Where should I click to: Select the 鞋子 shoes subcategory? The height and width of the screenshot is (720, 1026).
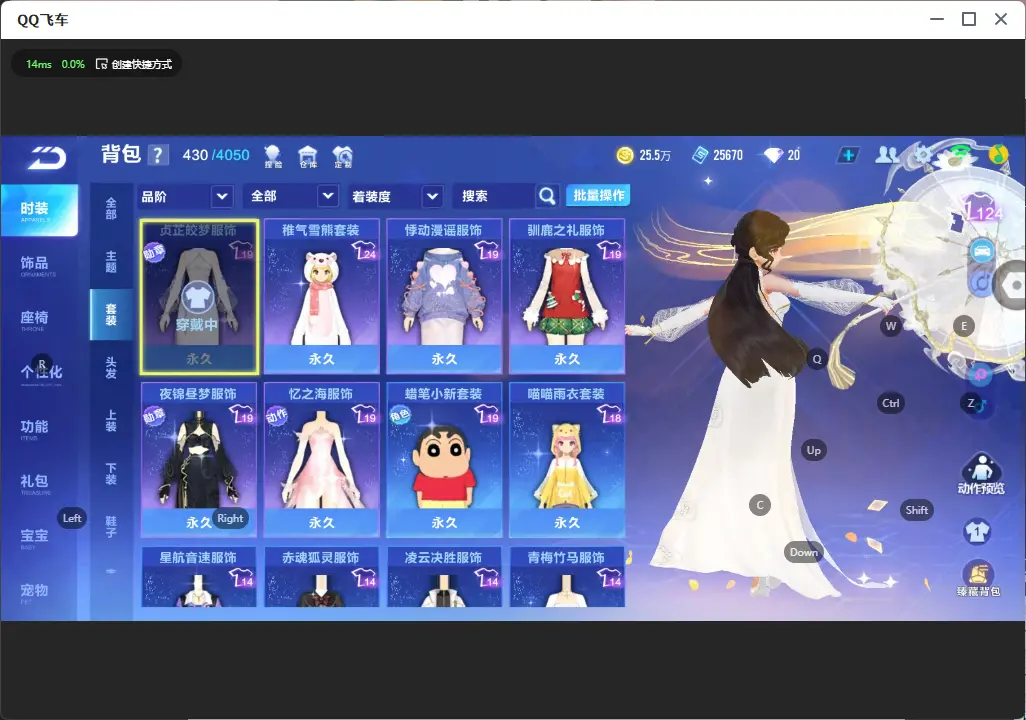111,527
